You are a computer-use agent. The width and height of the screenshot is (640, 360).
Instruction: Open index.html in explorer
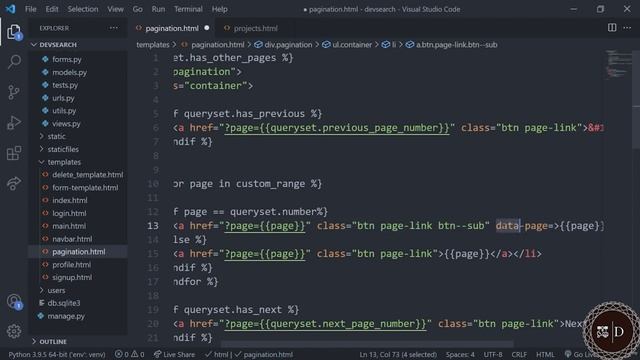tap(69, 200)
